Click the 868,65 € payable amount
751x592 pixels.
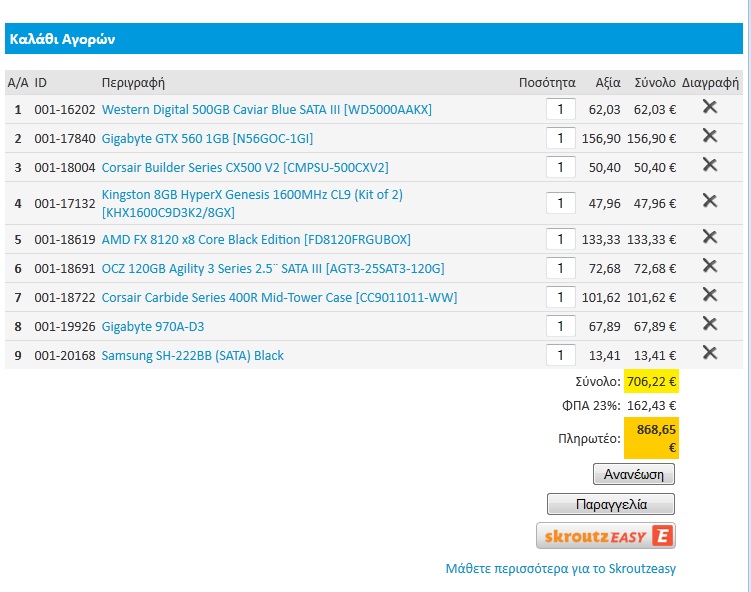[x=651, y=438]
